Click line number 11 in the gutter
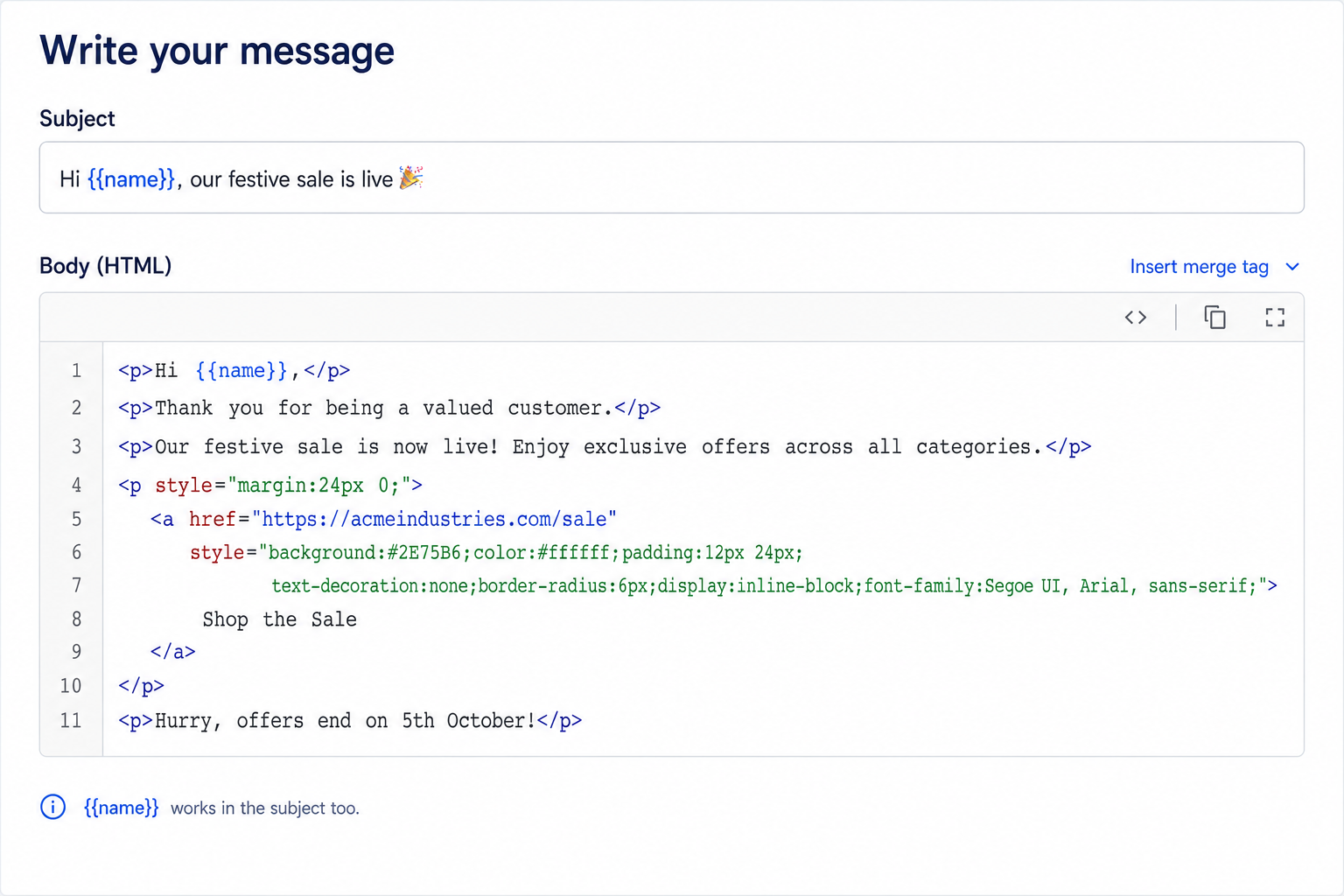 point(71,721)
